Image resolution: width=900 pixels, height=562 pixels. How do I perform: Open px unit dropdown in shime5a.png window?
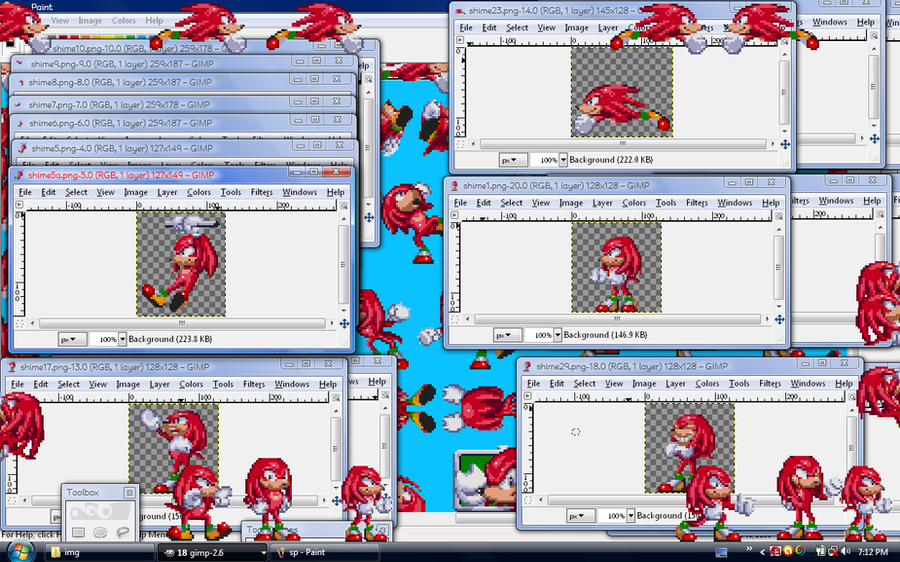click(72, 339)
